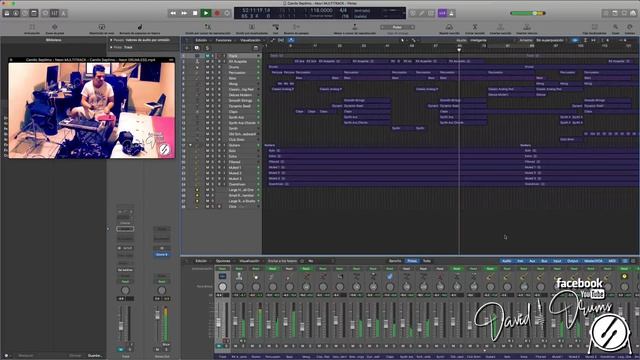
Task: Solo the Percussion track
Action: tap(212, 73)
